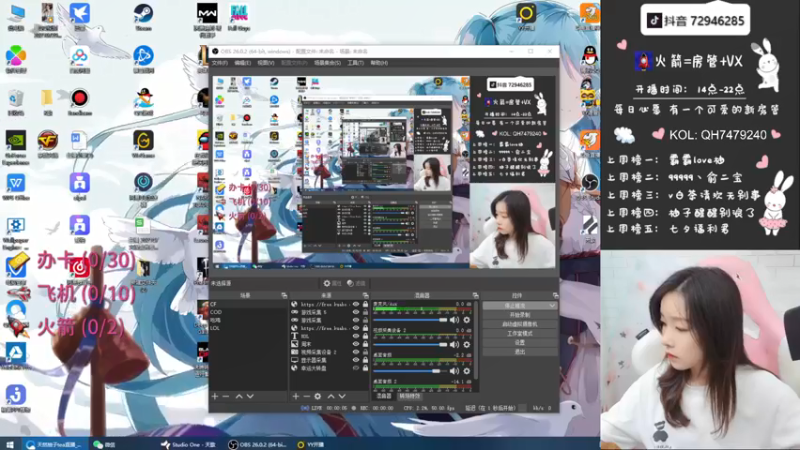Open Recycle Bin desktop icon

pyautogui.click(x=16, y=102)
